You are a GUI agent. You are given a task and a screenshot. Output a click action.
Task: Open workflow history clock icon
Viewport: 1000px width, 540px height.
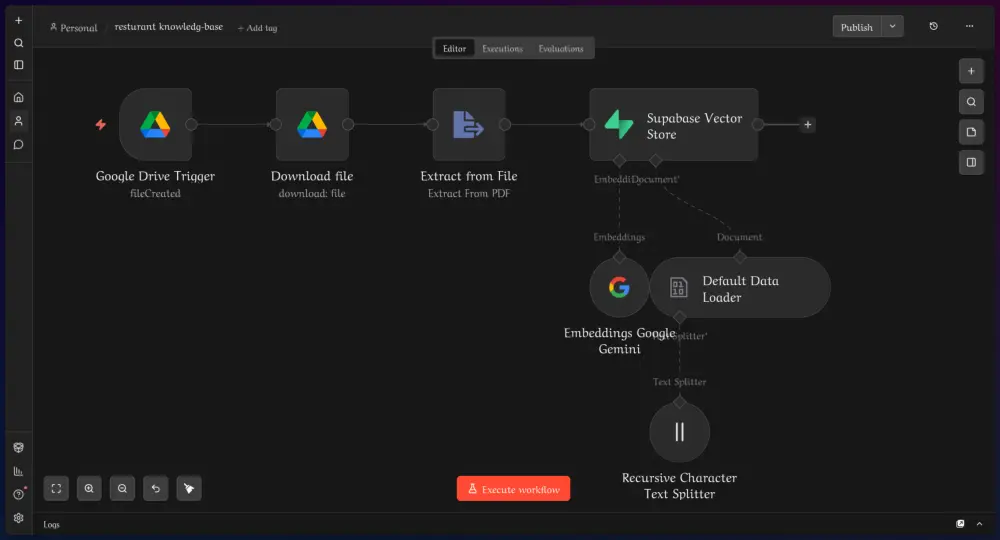click(x=934, y=26)
